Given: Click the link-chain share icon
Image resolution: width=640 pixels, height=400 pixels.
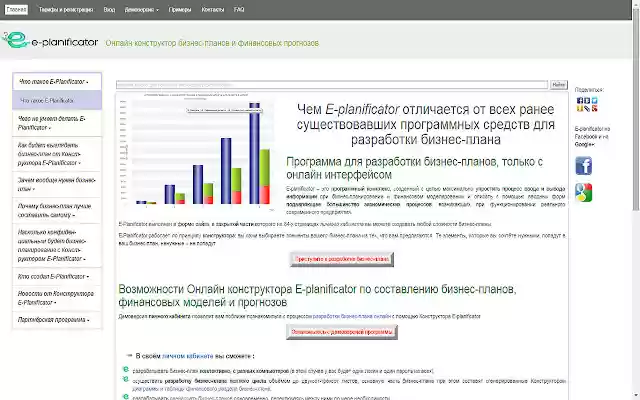Looking at the screenshot, I should [587, 108].
